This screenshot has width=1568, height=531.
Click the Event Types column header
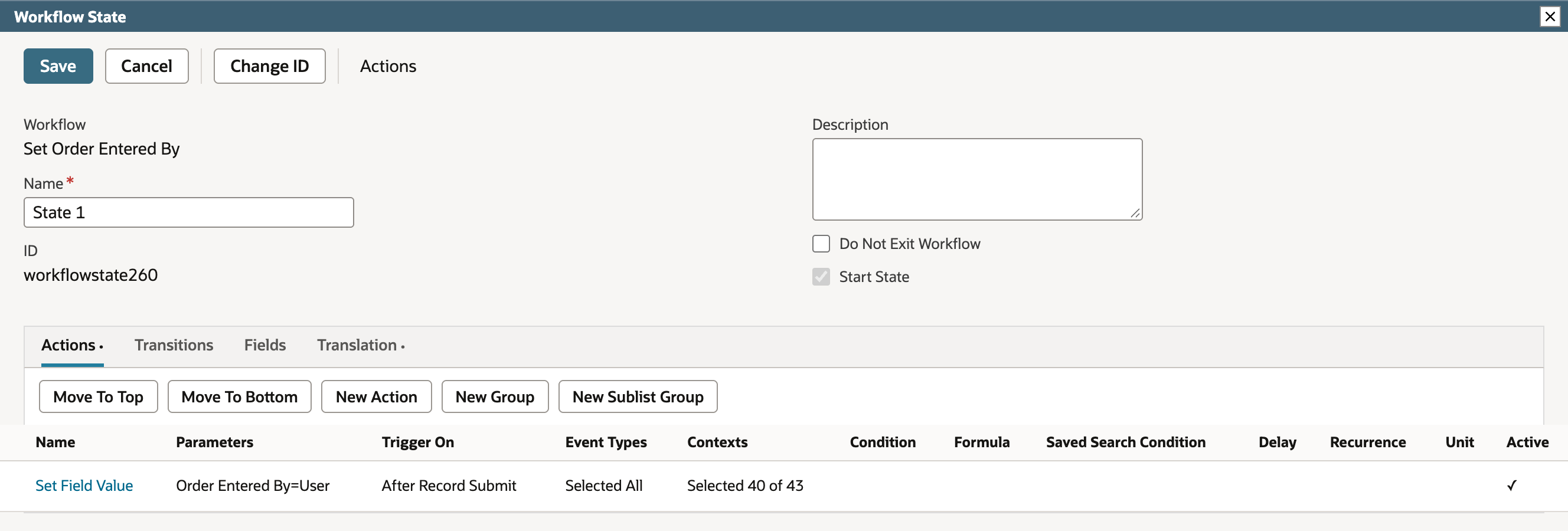pyautogui.click(x=606, y=442)
